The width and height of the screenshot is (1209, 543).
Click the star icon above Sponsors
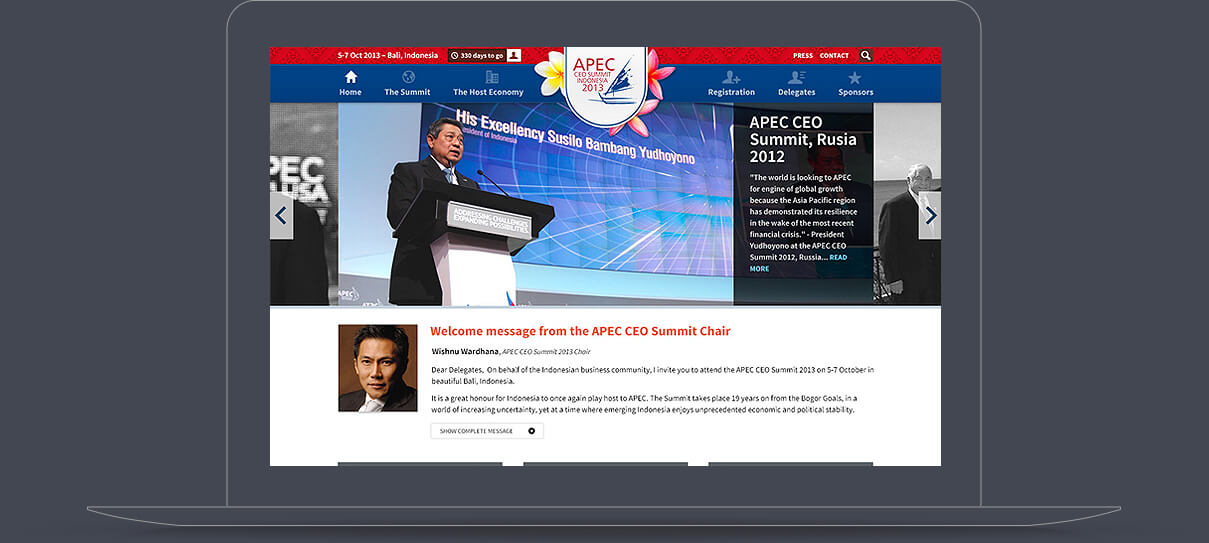point(854,77)
